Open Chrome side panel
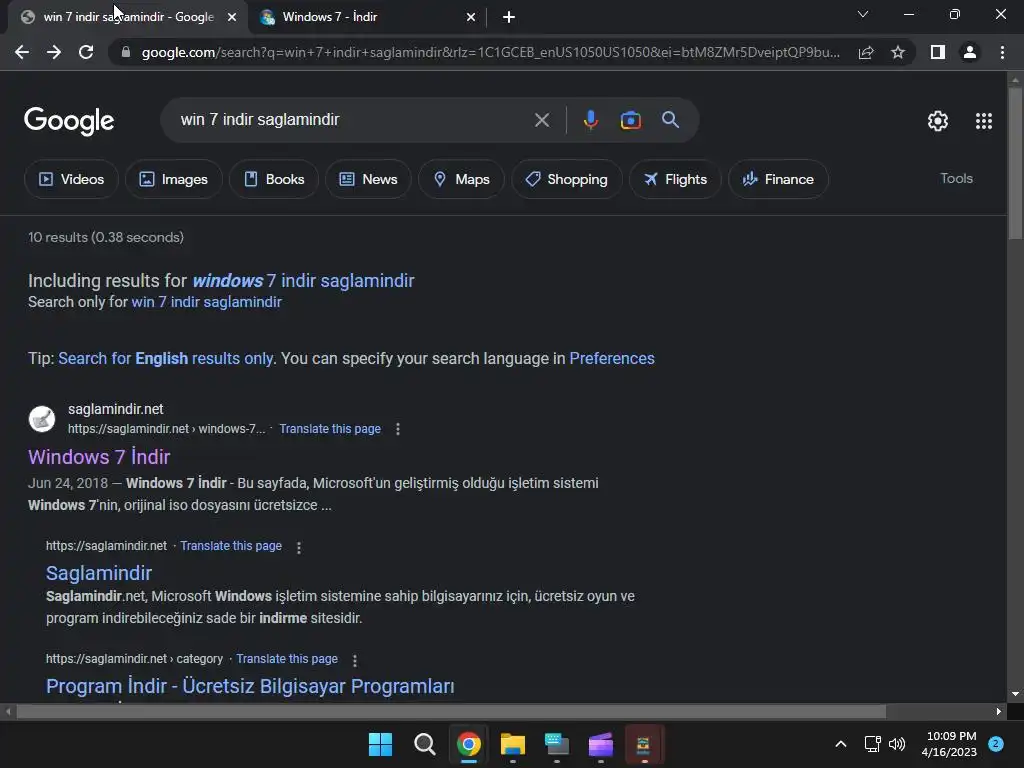The width and height of the screenshot is (1024, 768). click(938, 52)
